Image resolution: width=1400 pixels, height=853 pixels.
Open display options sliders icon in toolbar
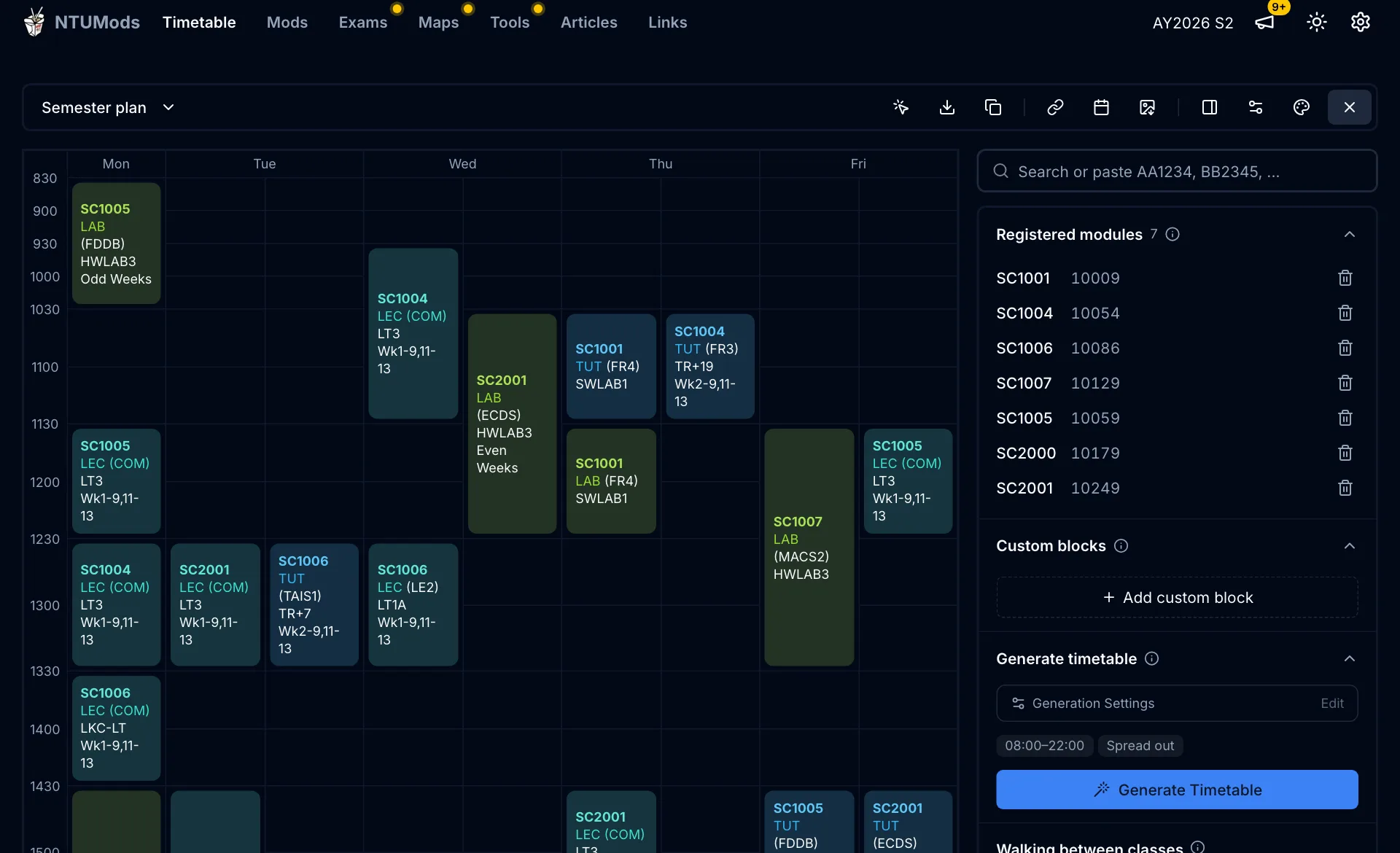[x=1256, y=107]
